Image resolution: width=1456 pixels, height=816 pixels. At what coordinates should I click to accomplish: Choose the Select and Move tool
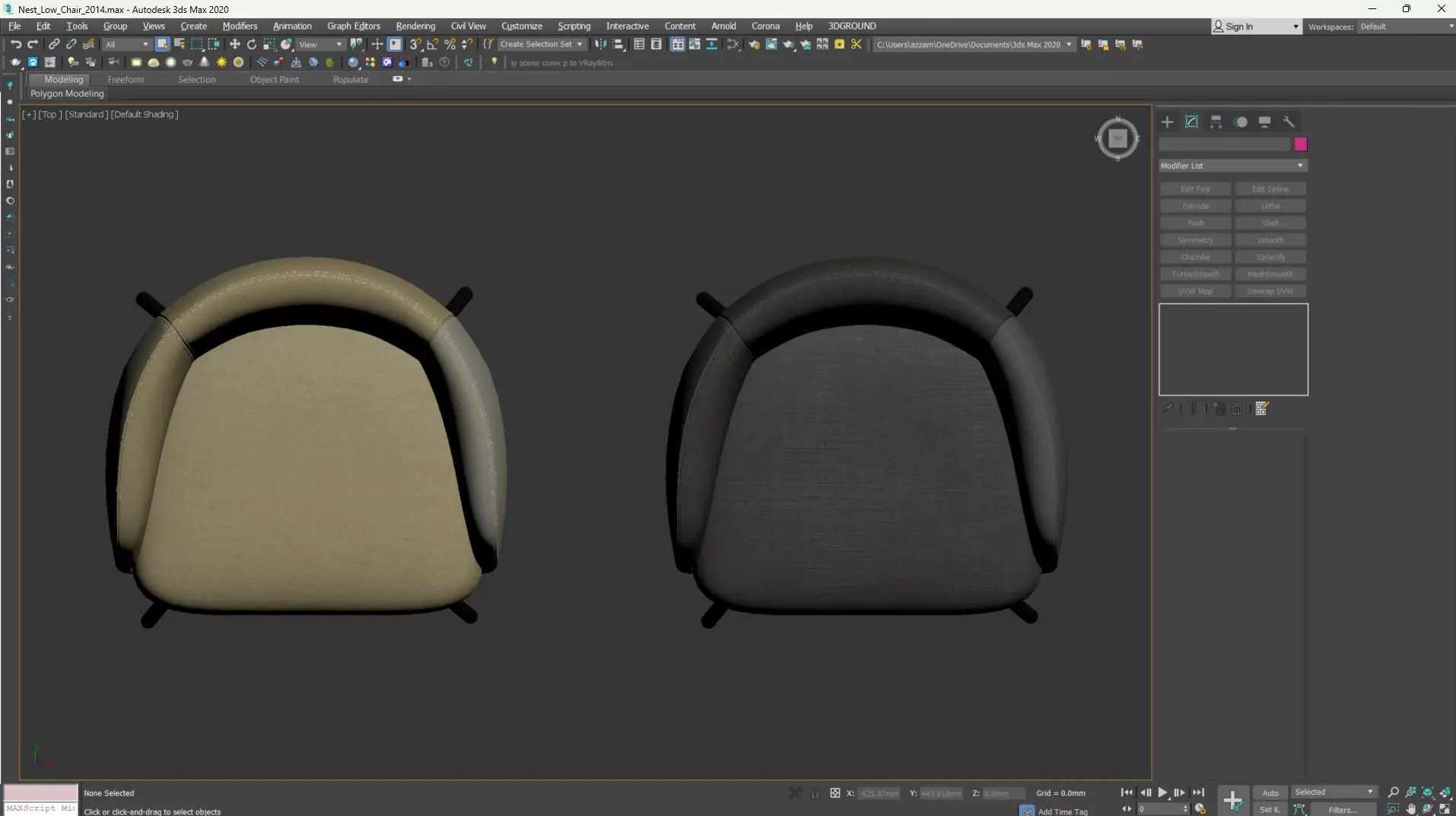(234, 44)
